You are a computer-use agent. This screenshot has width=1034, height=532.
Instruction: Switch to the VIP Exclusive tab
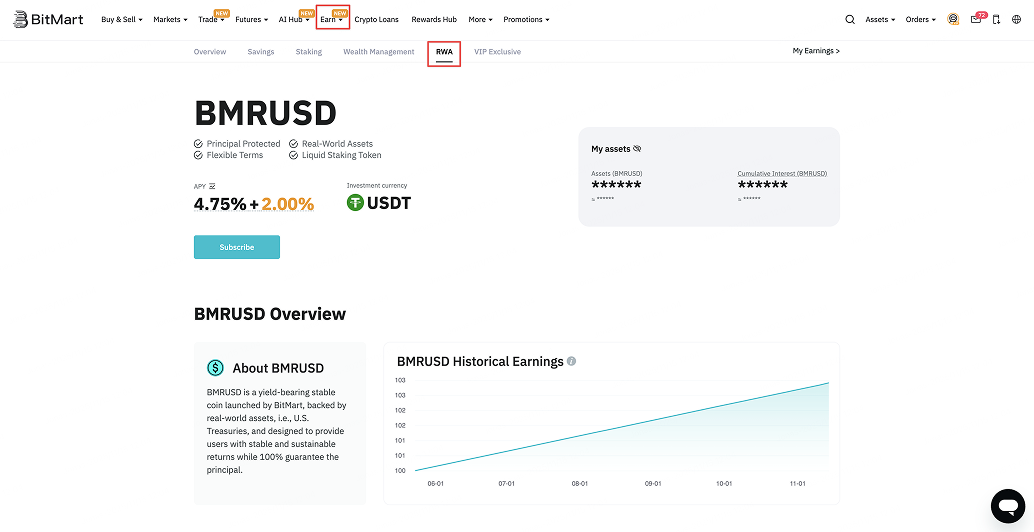[497, 51]
